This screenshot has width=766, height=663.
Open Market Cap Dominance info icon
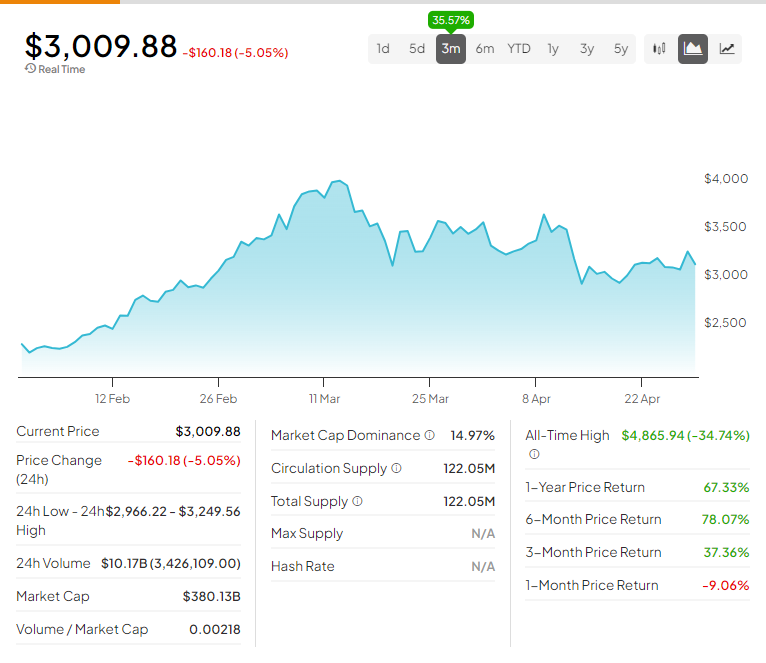429,436
